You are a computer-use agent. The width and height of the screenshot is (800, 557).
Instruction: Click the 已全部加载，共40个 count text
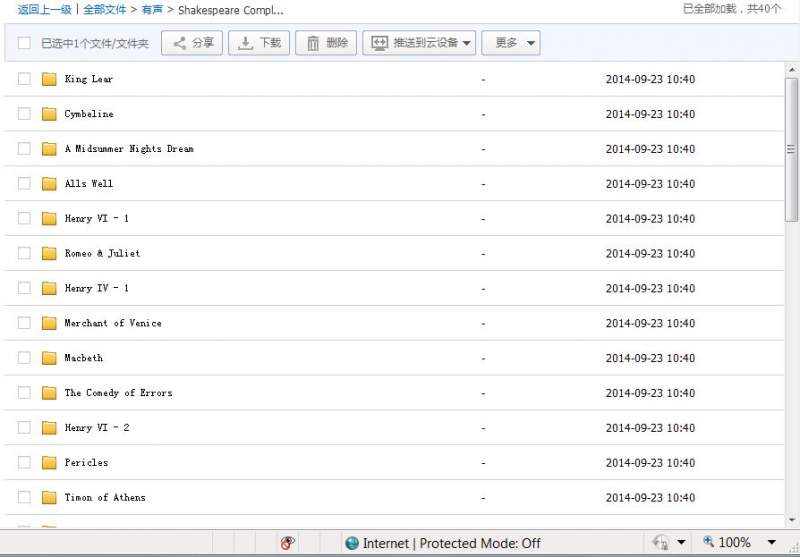pyautogui.click(x=732, y=9)
